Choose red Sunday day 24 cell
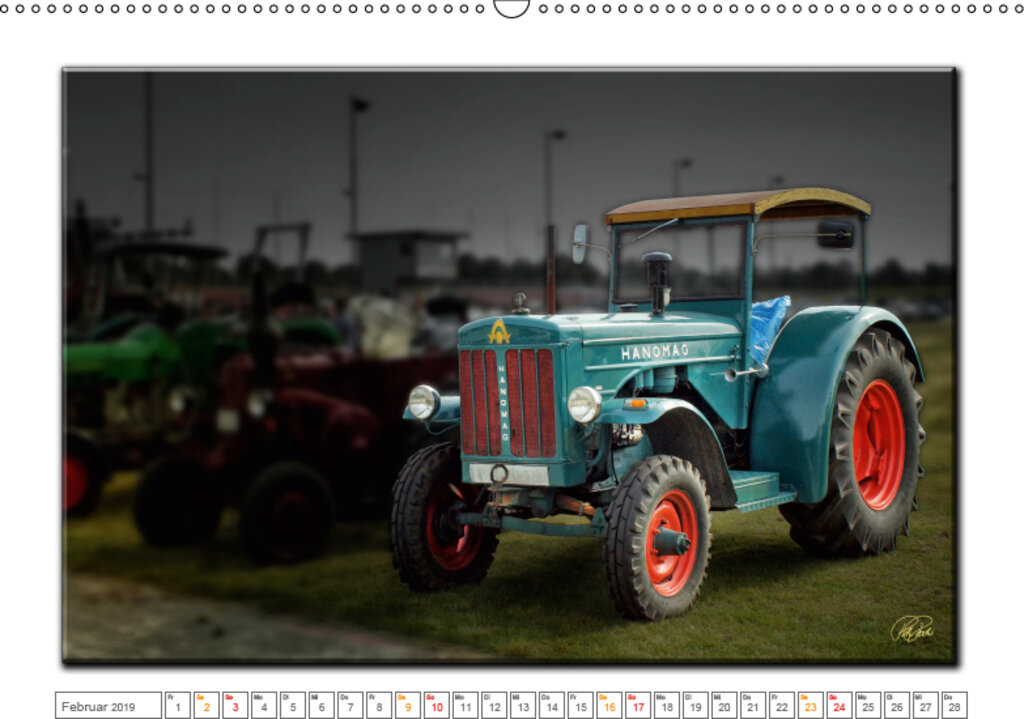 click(839, 706)
